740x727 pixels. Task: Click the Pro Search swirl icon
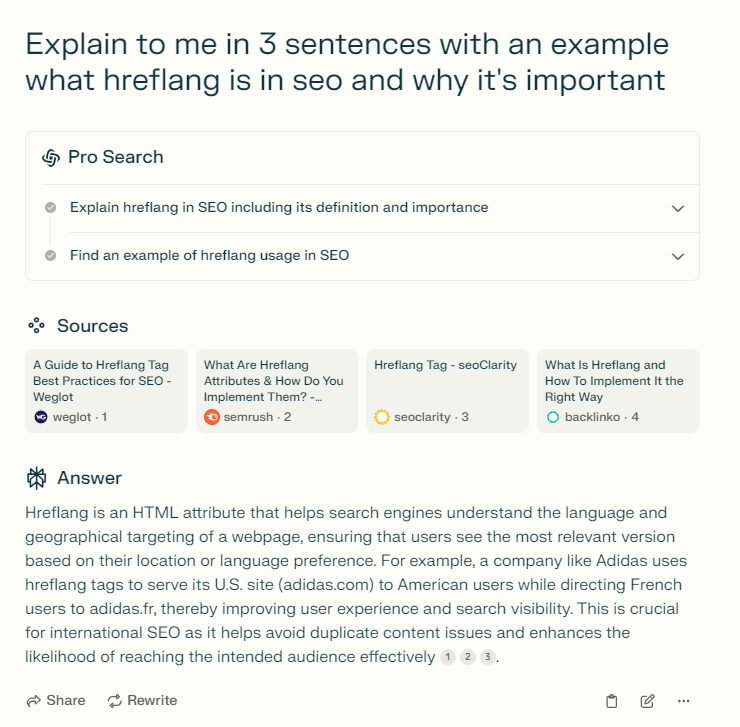[x=51, y=158]
